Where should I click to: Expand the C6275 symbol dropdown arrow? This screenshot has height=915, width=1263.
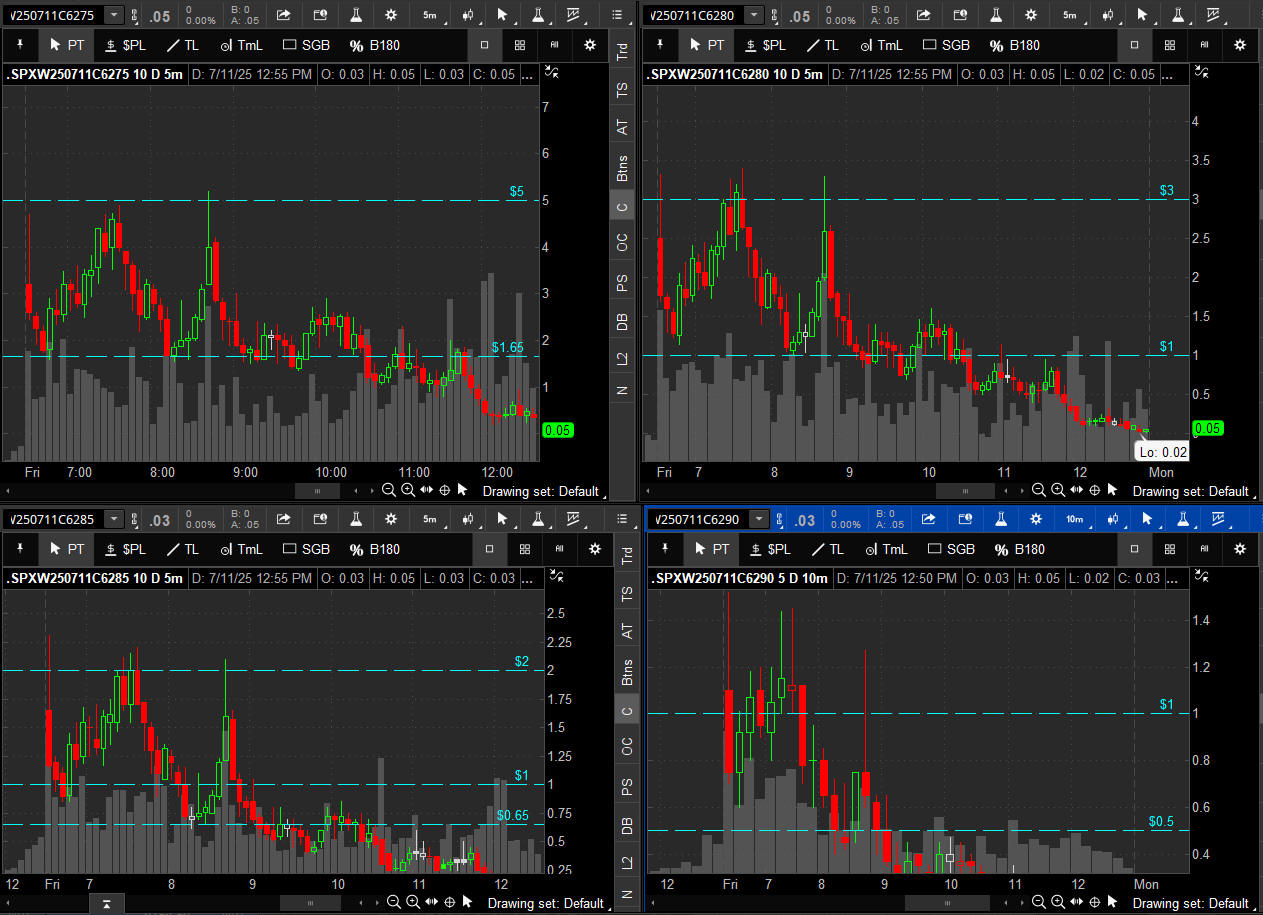[114, 15]
